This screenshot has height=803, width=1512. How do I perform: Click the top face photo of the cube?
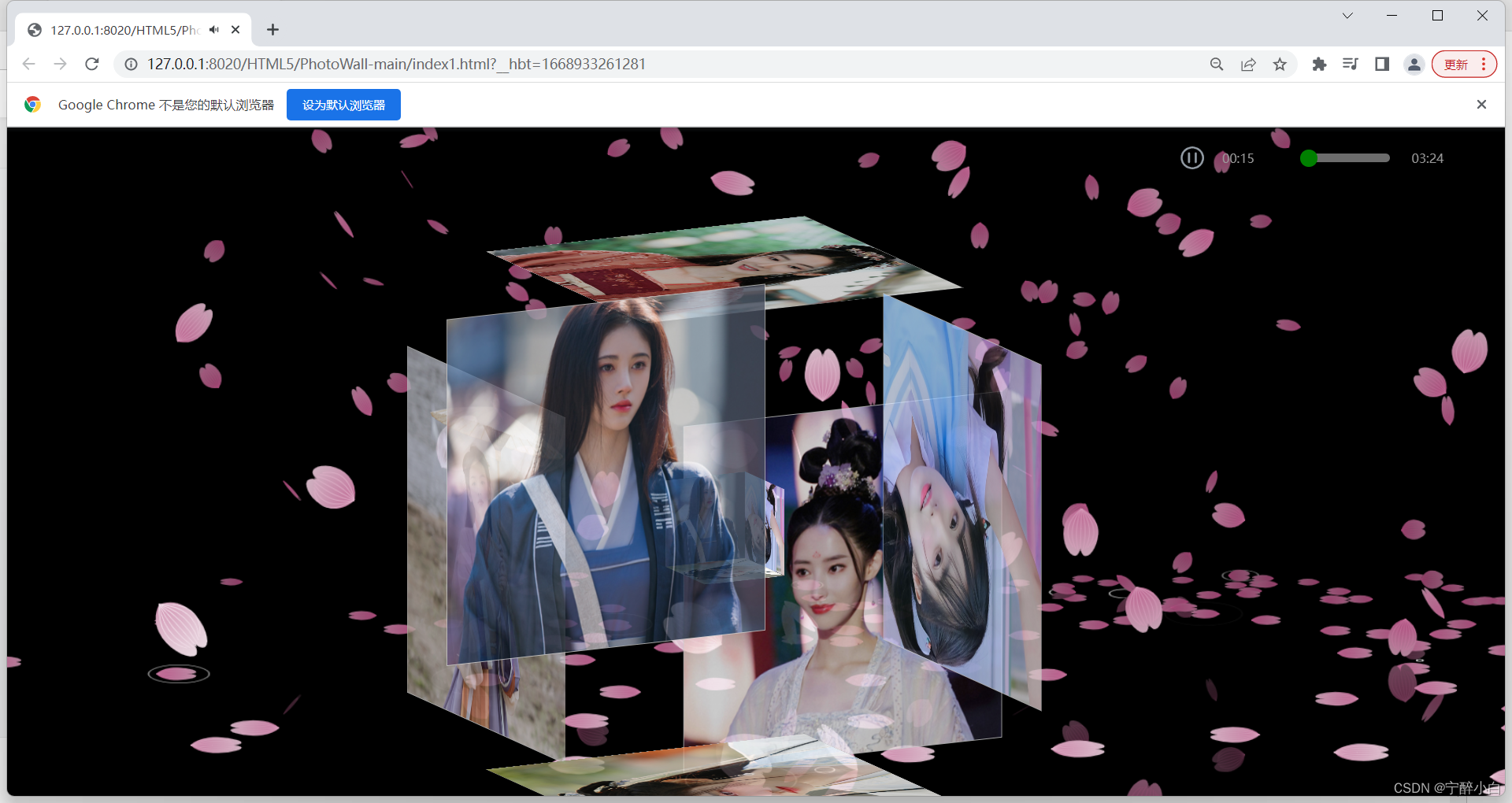tap(724, 260)
